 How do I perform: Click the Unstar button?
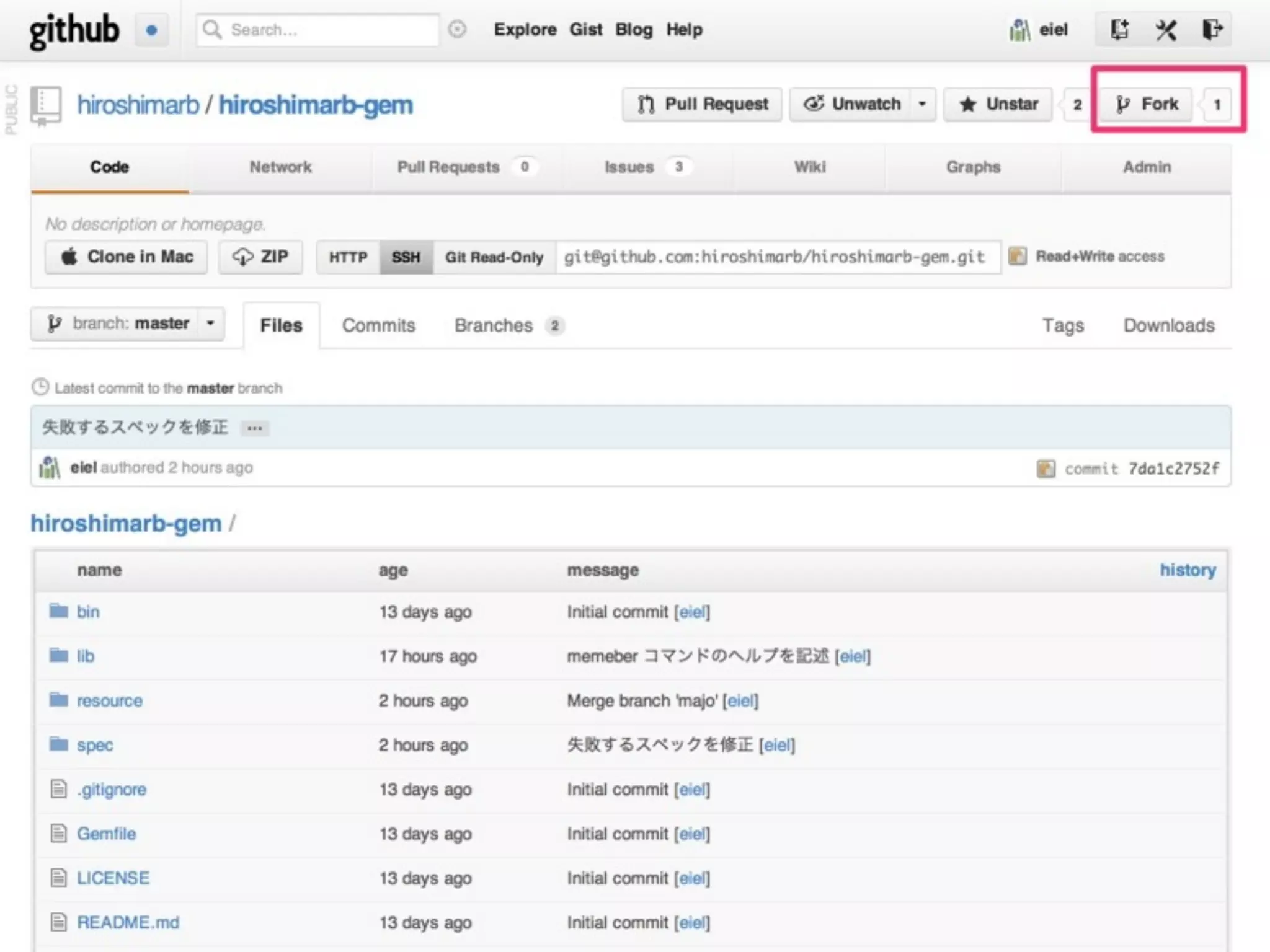(998, 104)
